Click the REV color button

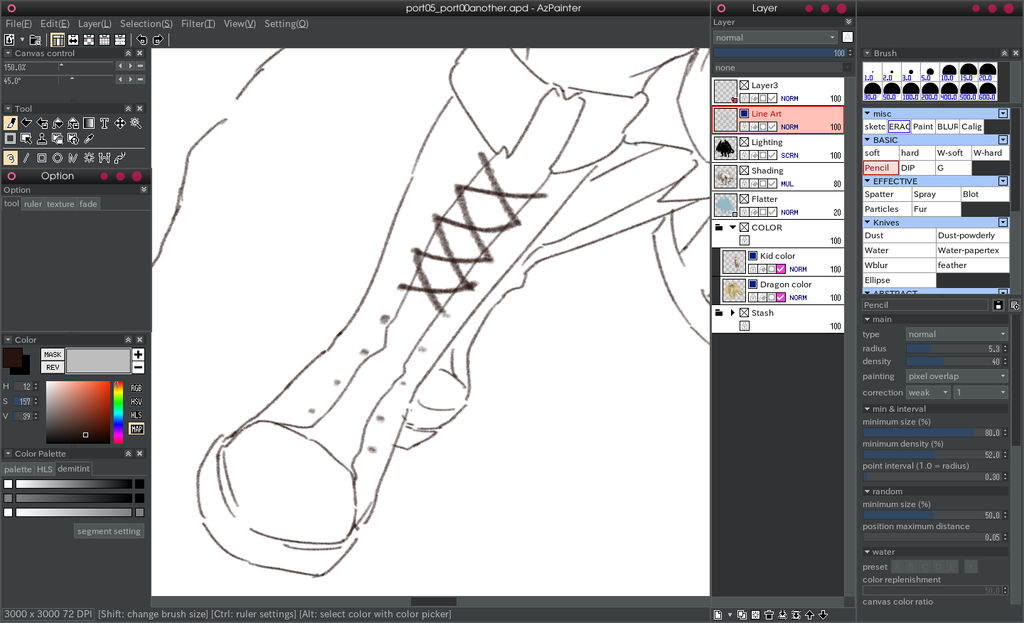point(53,368)
